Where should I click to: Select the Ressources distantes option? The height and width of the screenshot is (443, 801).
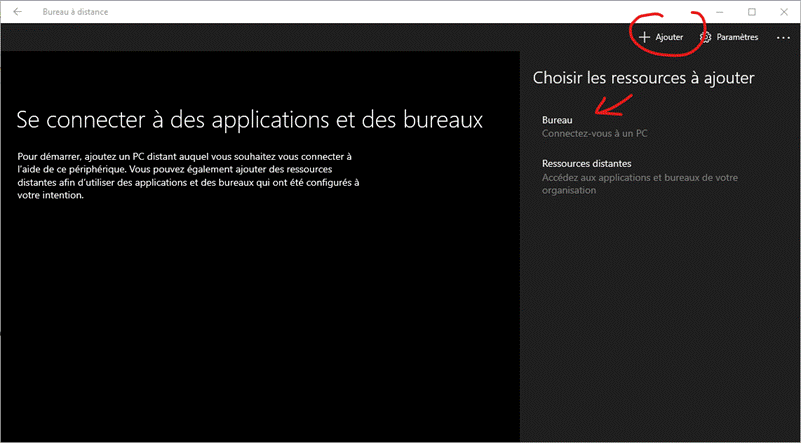[x=586, y=163]
